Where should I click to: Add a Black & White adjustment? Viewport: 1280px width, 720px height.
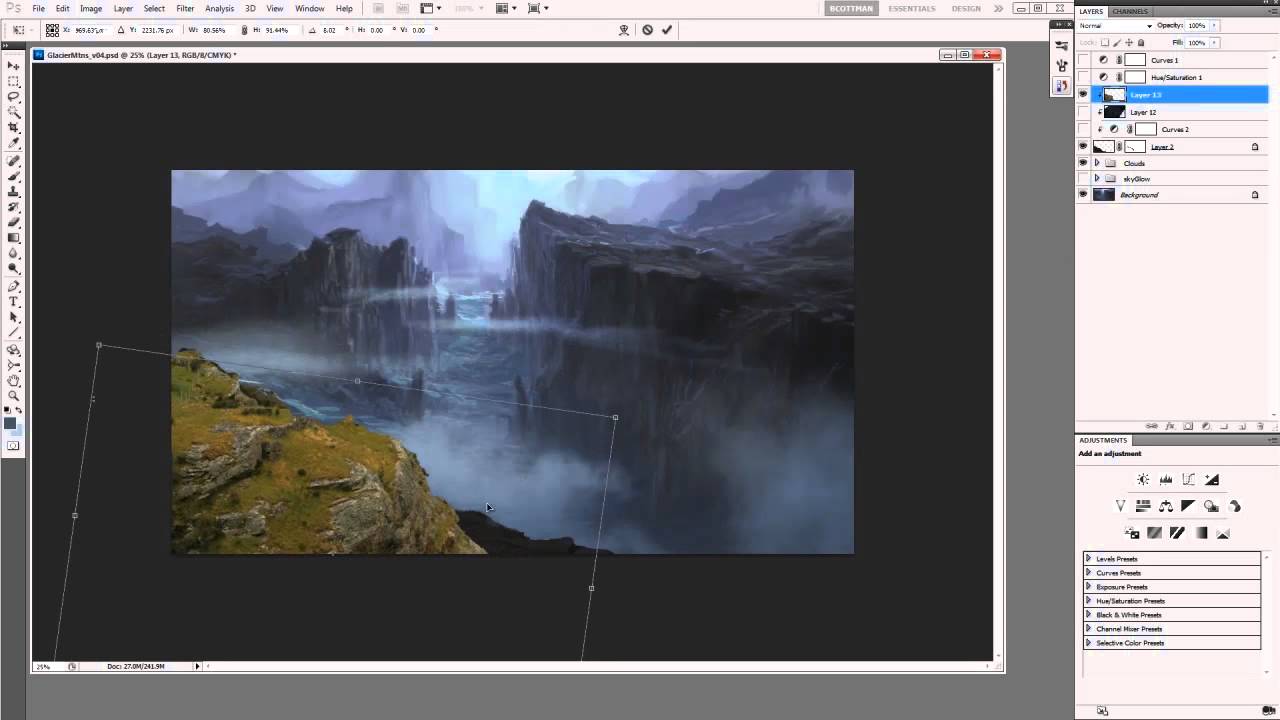pos(1188,506)
